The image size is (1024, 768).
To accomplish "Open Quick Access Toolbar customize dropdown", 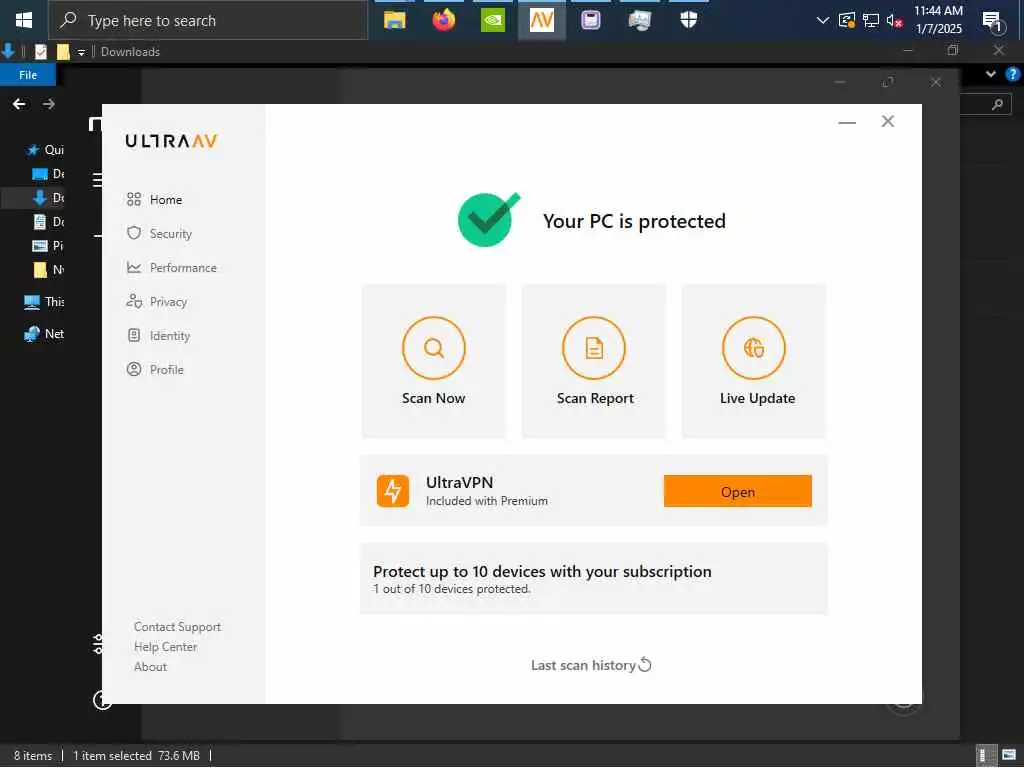I will click(81, 52).
